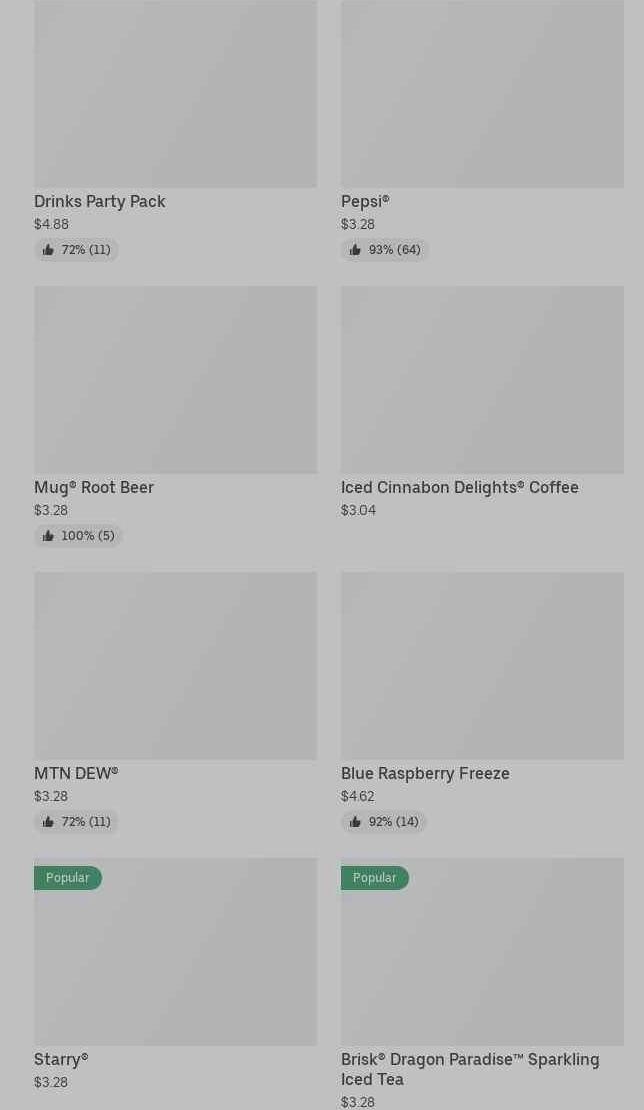The image size is (644, 1110).
Task: Click thumbs-up icon under Mug Root Beer
Action: (48, 536)
